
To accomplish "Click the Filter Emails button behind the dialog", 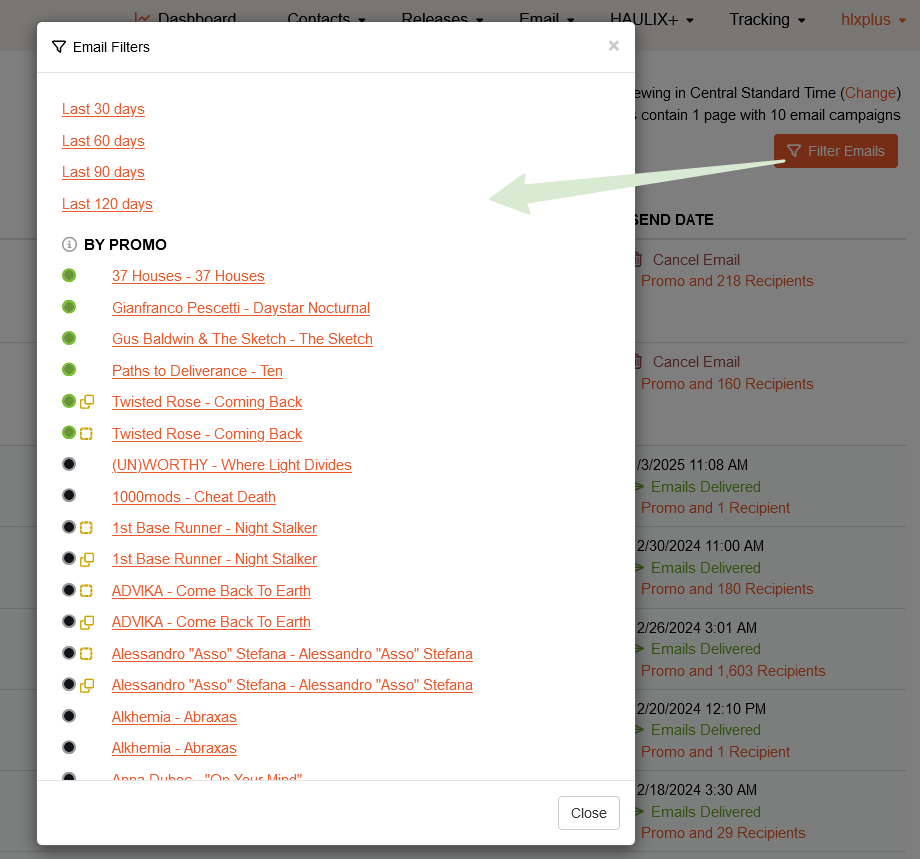I will pyautogui.click(x=836, y=151).
